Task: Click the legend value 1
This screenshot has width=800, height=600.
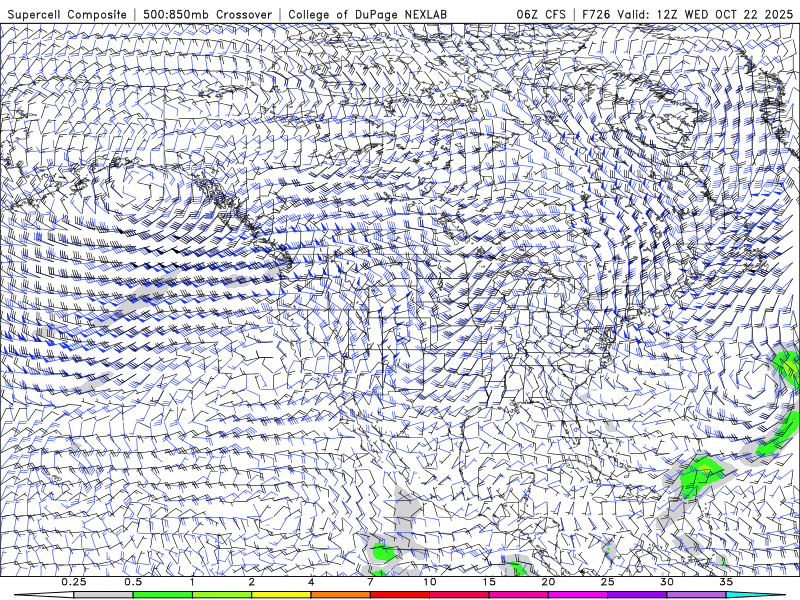Action: (x=192, y=582)
